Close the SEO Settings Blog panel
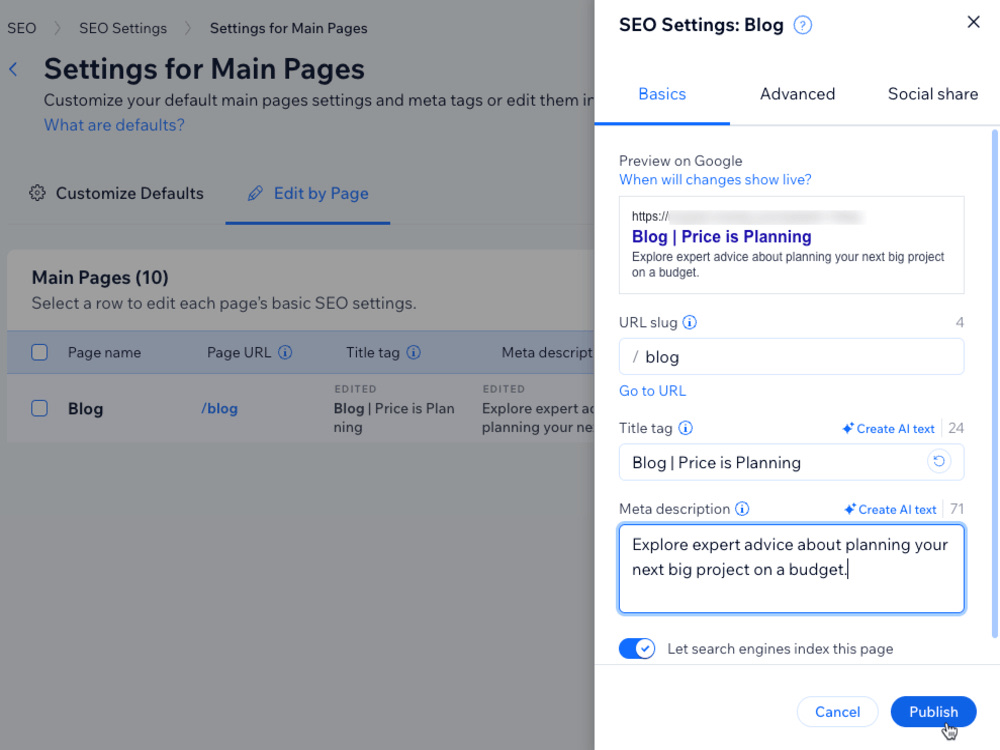 (973, 22)
